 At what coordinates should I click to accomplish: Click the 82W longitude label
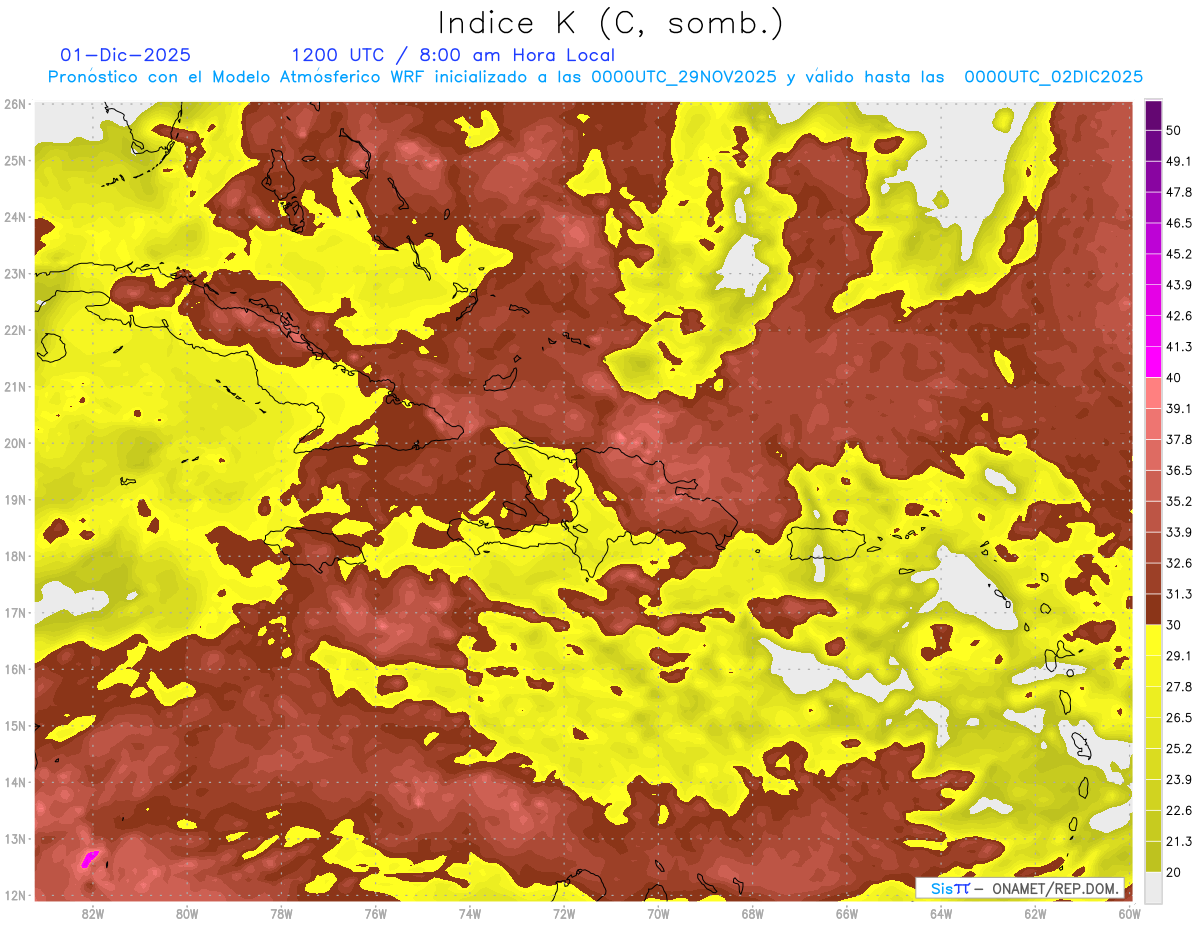tap(92, 913)
